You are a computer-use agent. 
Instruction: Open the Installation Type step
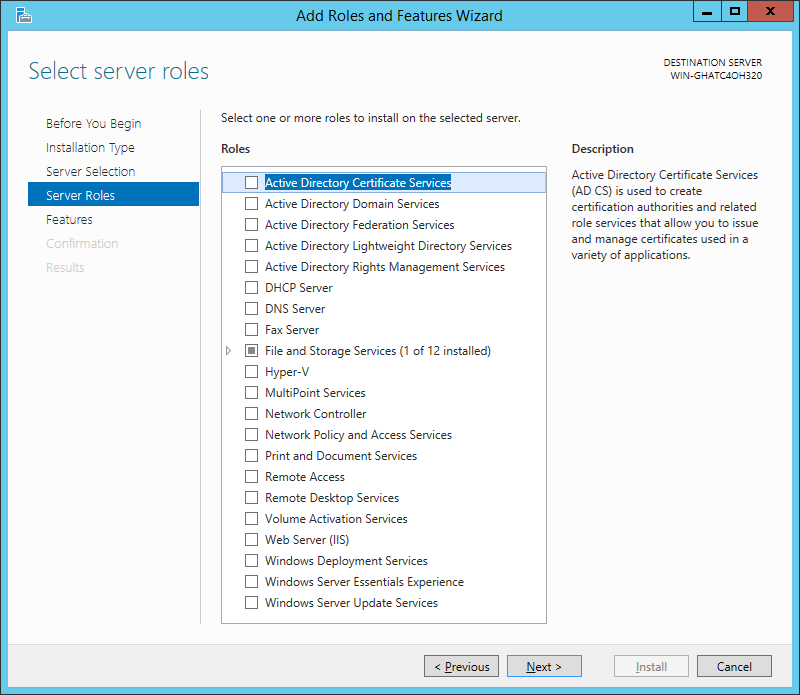[x=90, y=147]
